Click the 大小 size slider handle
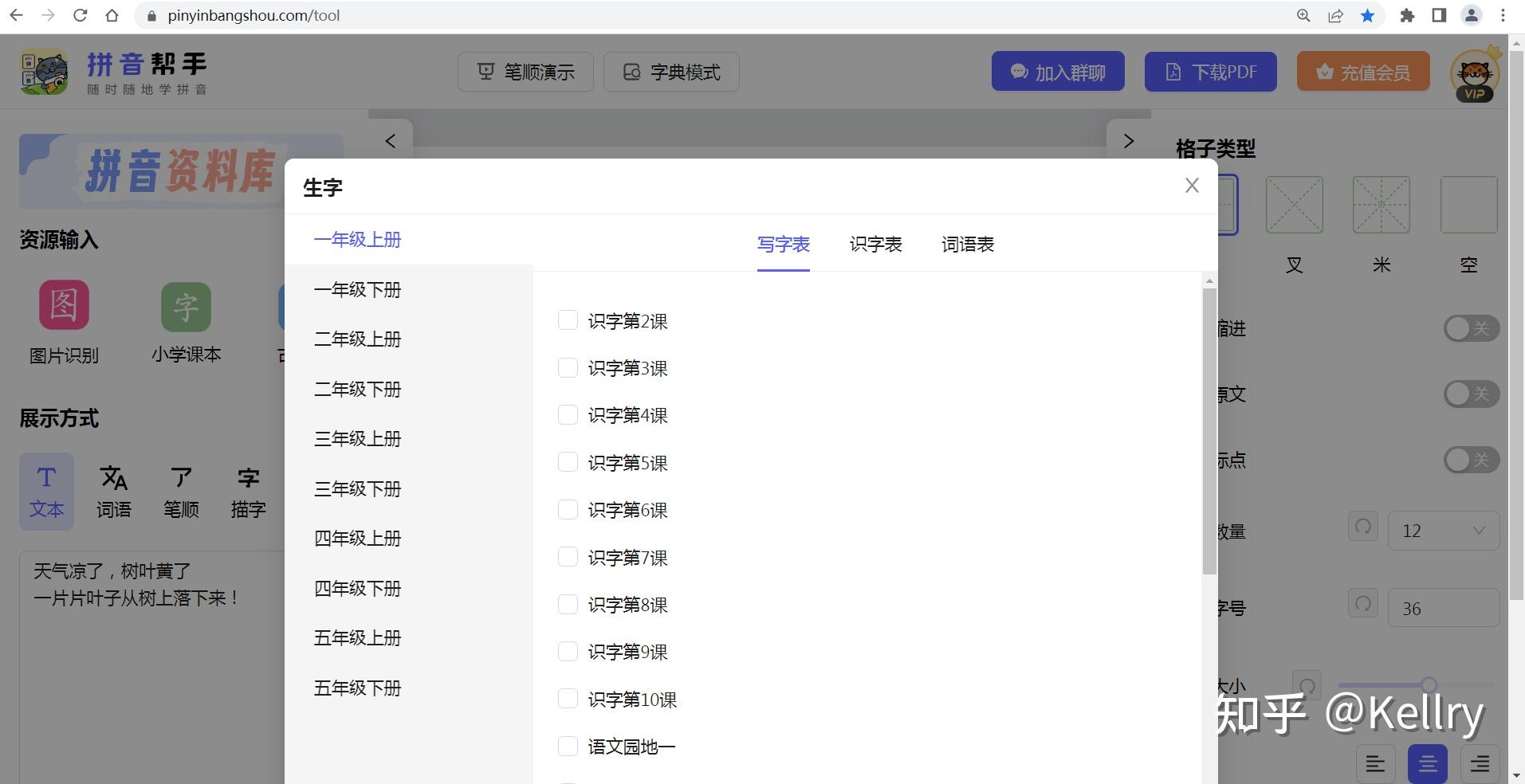Viewport: 1525px width, 784px height. 1429,684
